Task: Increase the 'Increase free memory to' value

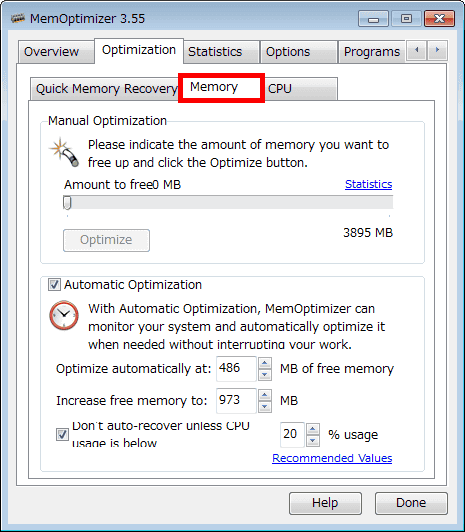Action: (x=265, y=395)
